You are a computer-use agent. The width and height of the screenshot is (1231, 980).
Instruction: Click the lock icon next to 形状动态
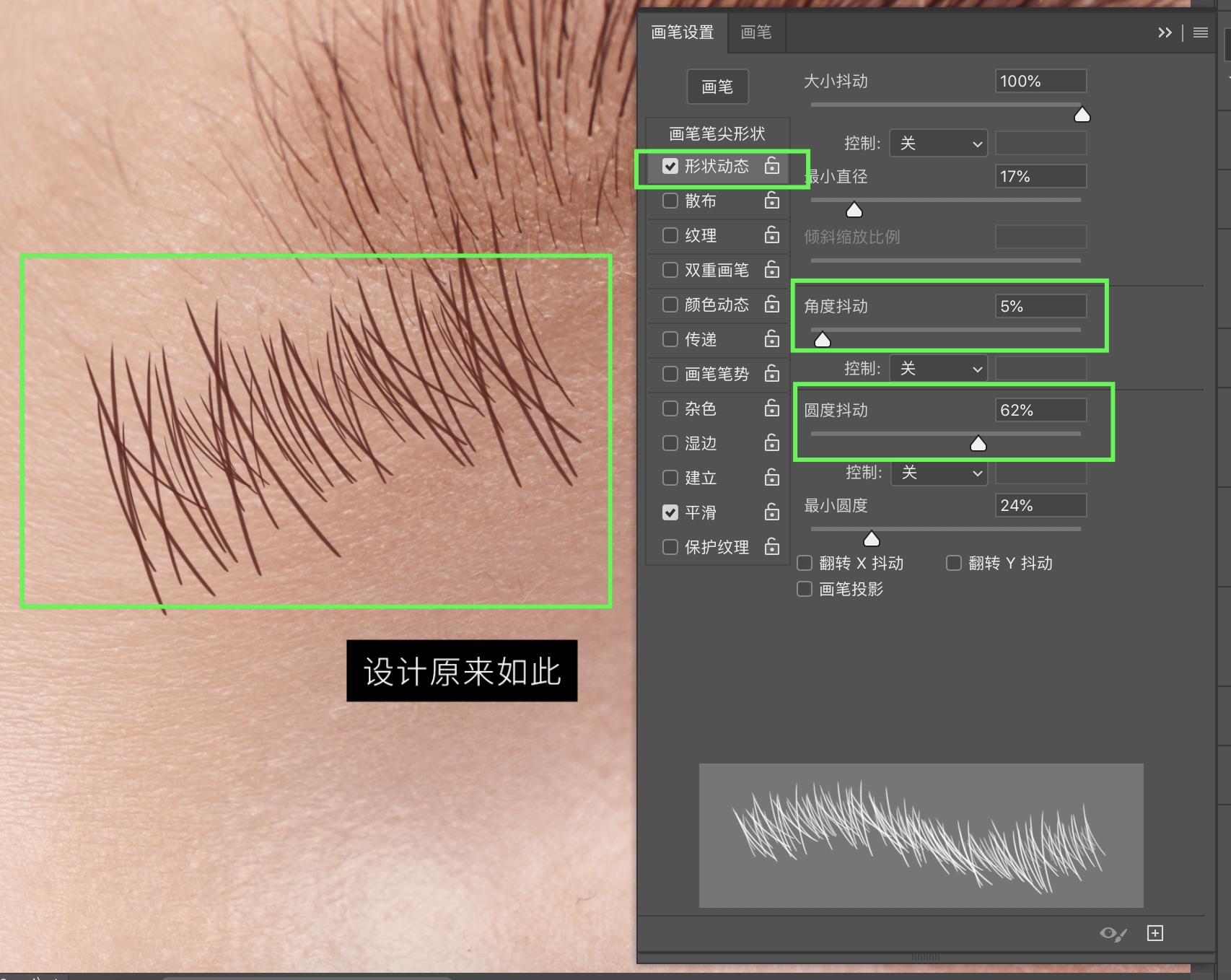coord(772,166)
